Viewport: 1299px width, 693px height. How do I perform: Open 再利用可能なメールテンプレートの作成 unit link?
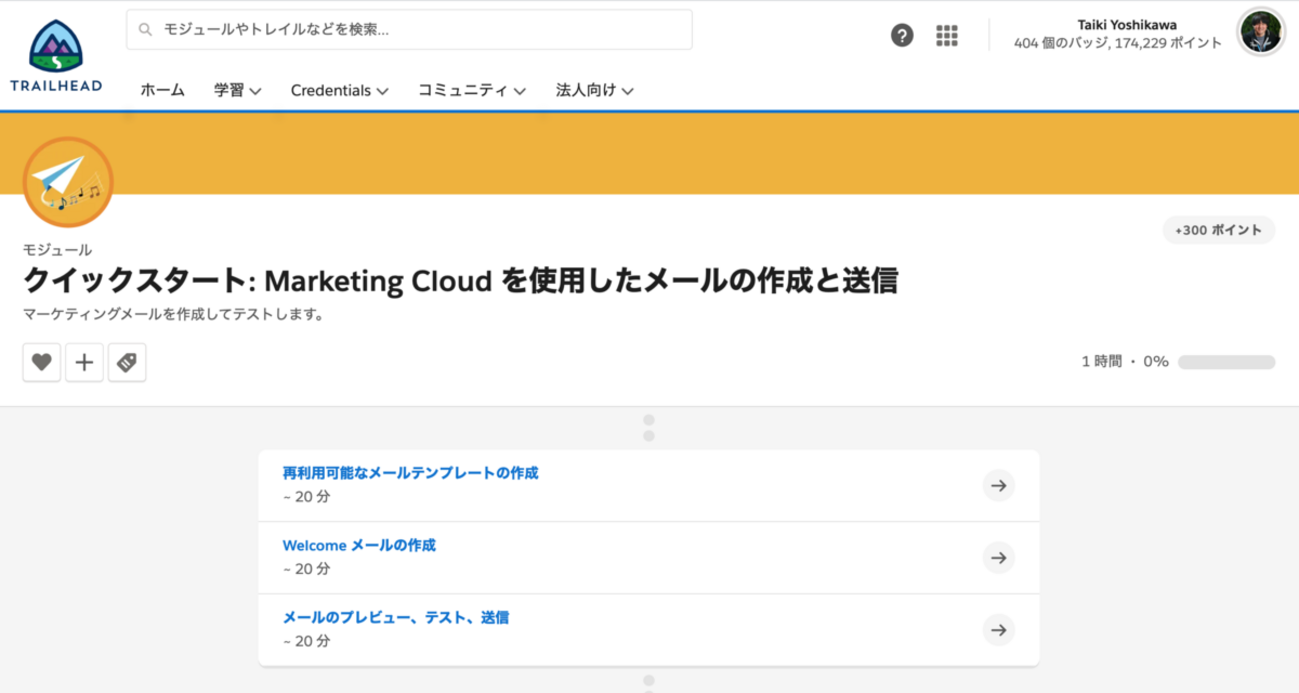point(411,473)
